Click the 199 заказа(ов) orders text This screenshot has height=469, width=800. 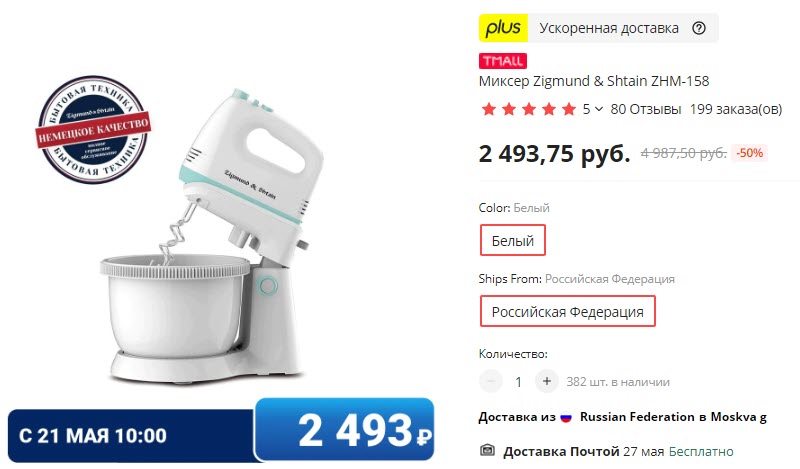pos(736,109)
